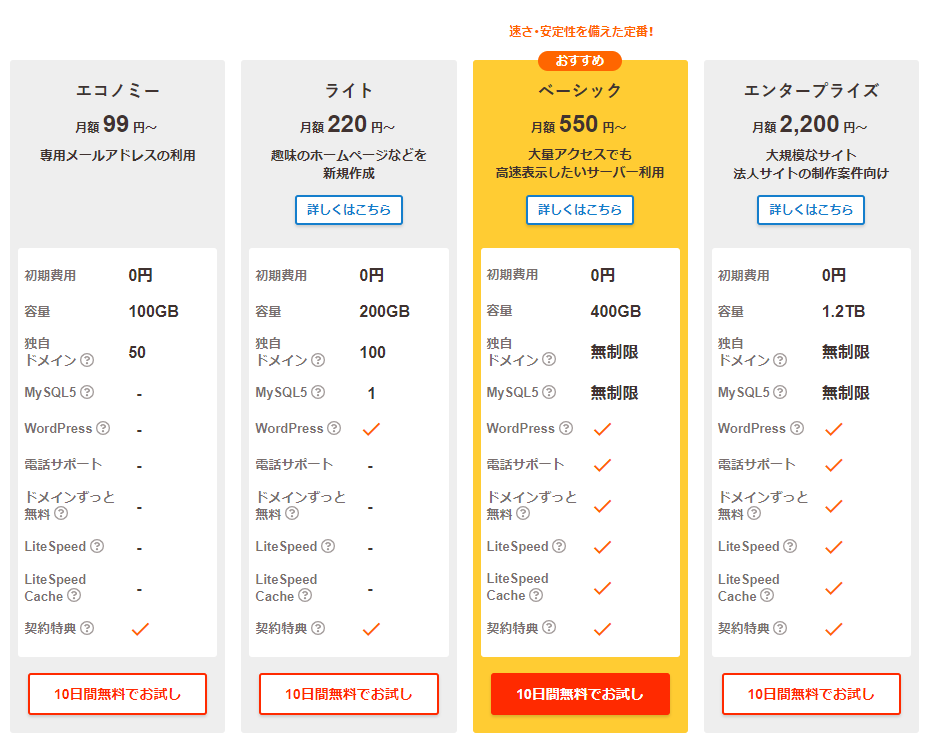Image resolution: width=940 pixels, height=740 pixels.
Task: Open the 独自ドメイン help icon in the エンタープライズ plan
Action: (780, 360)
